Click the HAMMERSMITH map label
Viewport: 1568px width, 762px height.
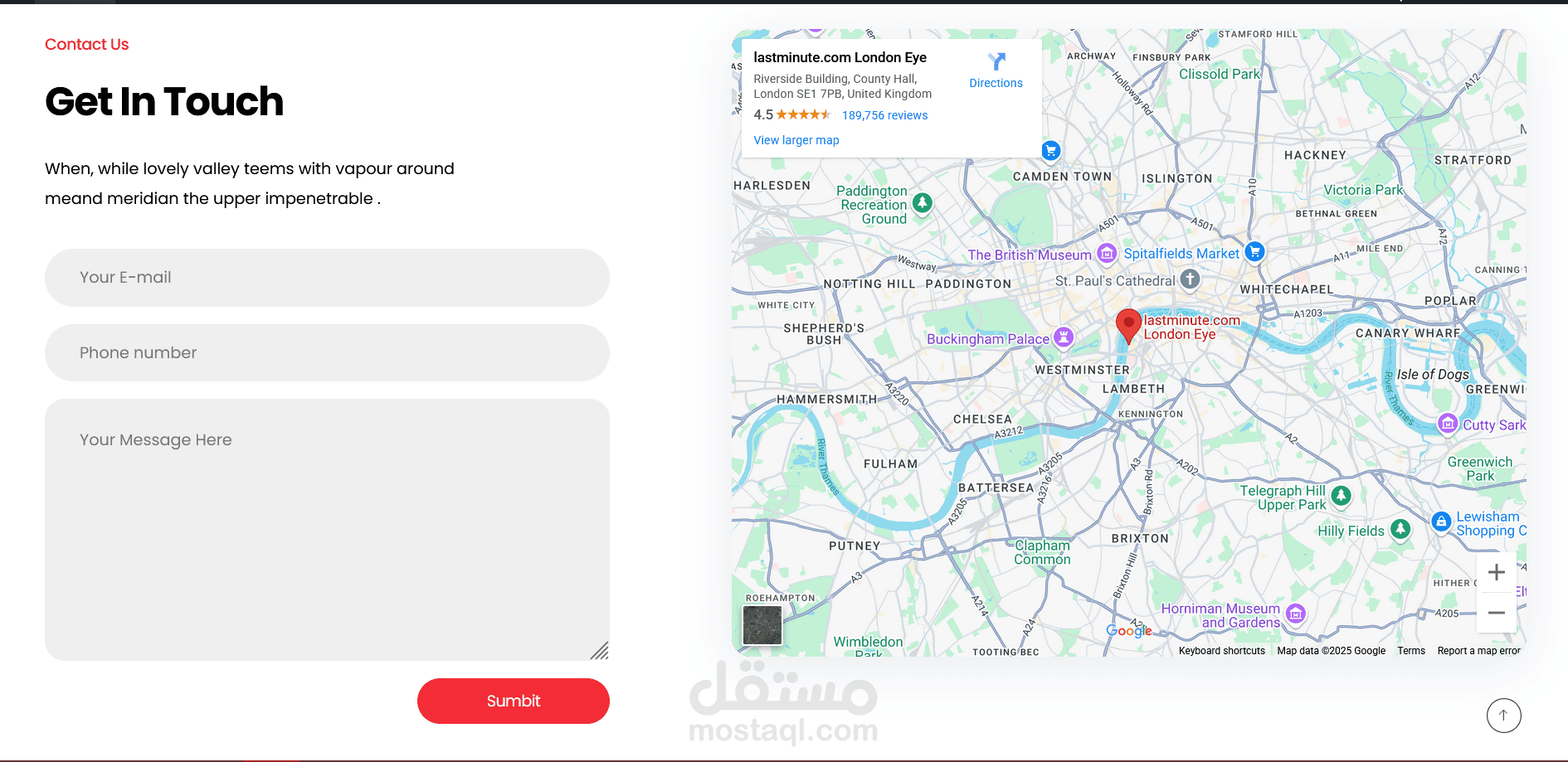point(827,400)
